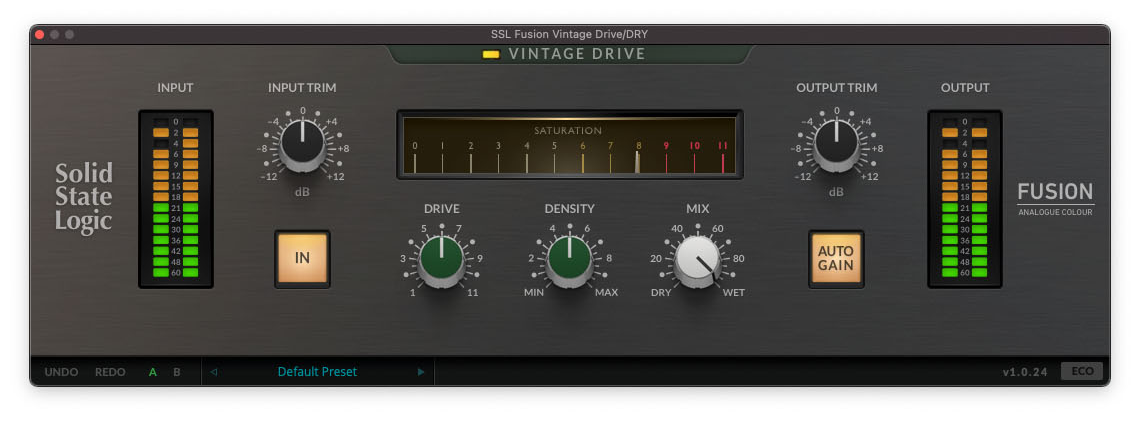Viewport: 1138px width, 421px height.
Task: Click the DENSITY label
Action: (570, 209)
